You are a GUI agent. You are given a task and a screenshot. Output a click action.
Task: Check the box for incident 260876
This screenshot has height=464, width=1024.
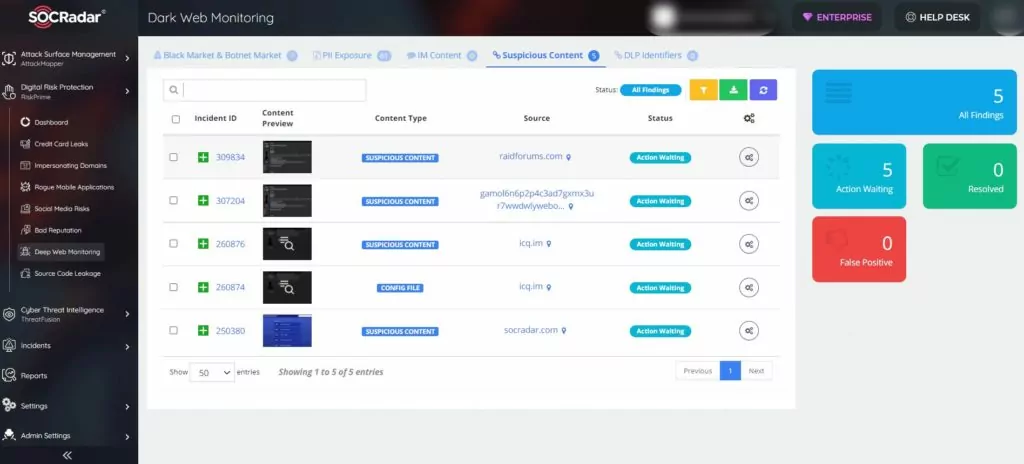click(174, 243)
